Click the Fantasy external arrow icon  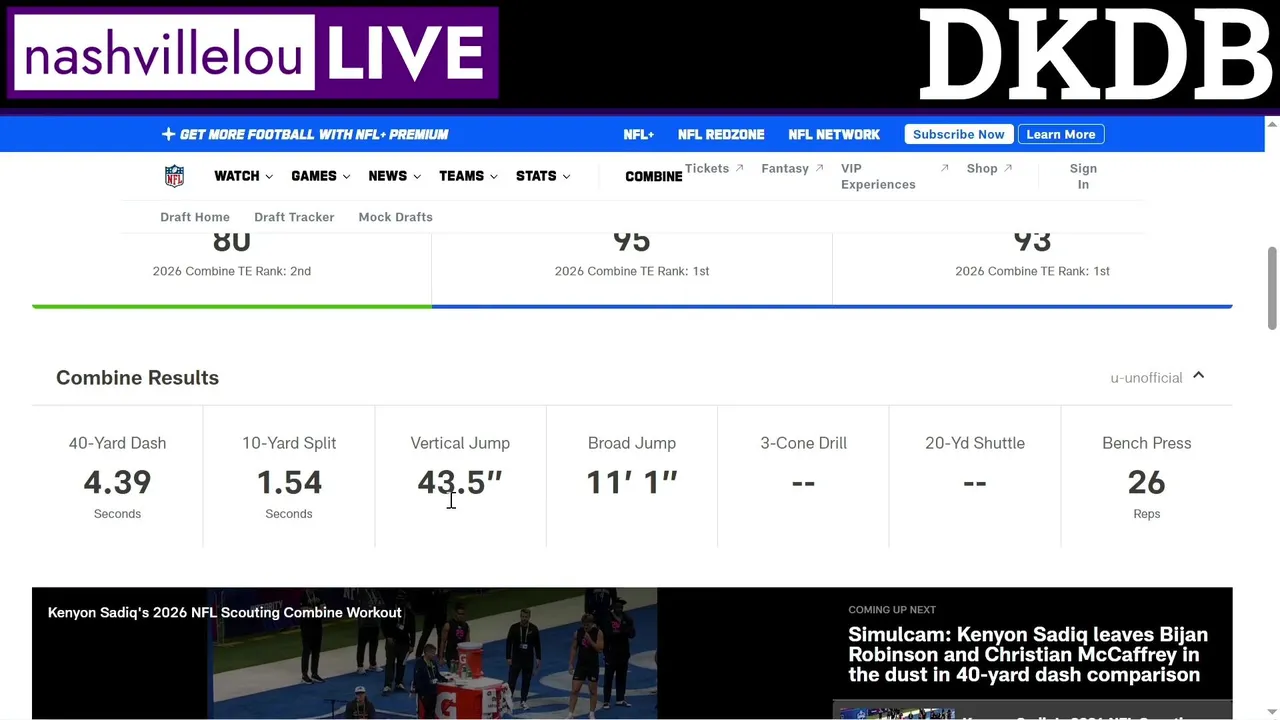(819, 168)
